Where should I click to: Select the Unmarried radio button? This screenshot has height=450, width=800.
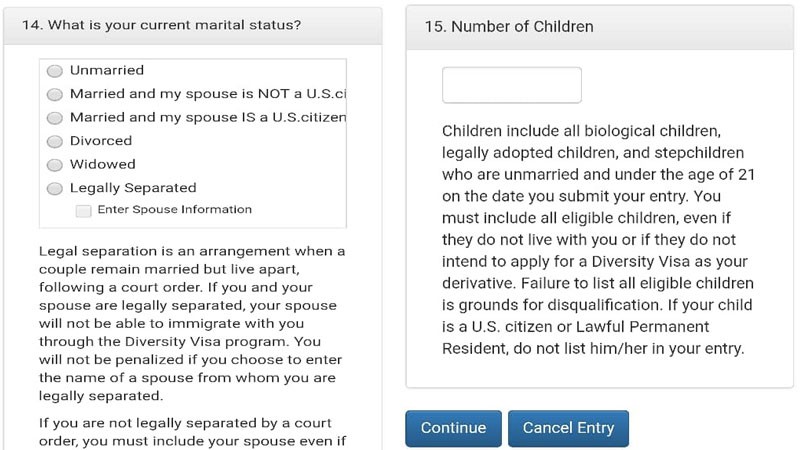[55, 71]
